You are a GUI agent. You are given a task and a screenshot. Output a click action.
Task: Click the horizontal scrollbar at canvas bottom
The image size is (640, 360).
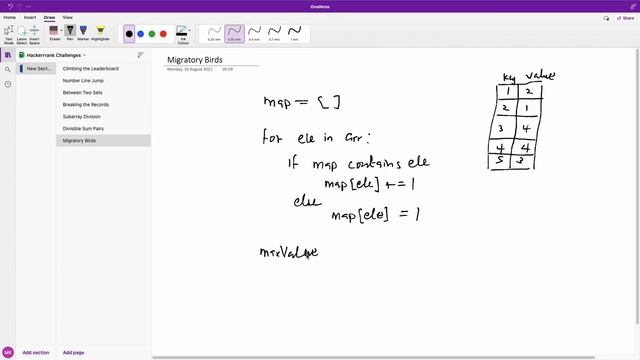point(373,358)
